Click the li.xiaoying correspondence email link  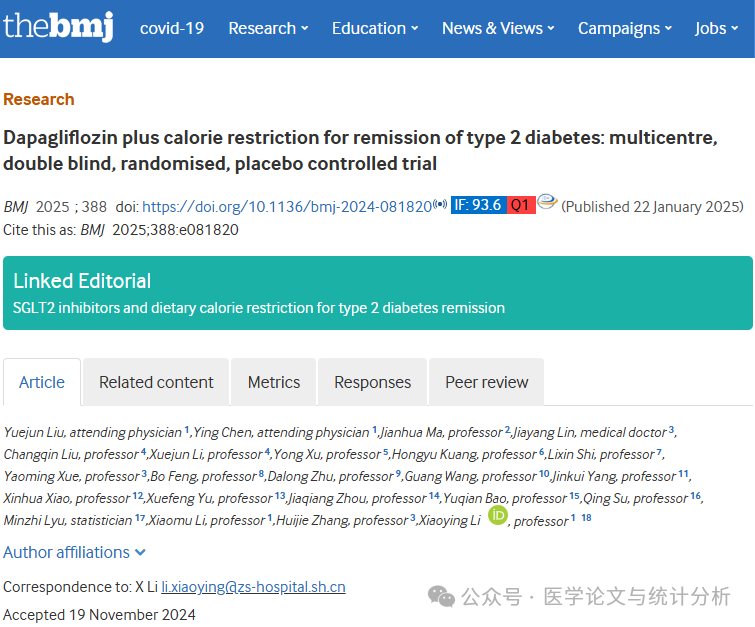[253, 587]
